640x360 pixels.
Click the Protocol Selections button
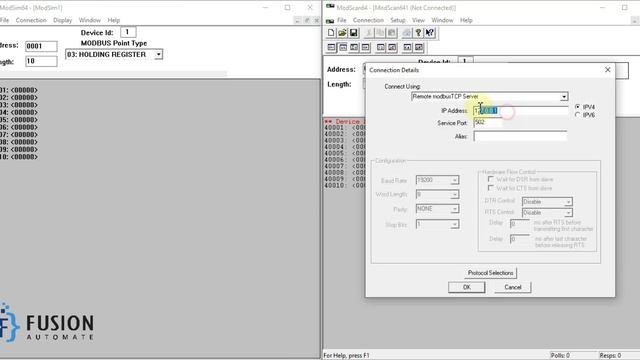click(490, 273)
